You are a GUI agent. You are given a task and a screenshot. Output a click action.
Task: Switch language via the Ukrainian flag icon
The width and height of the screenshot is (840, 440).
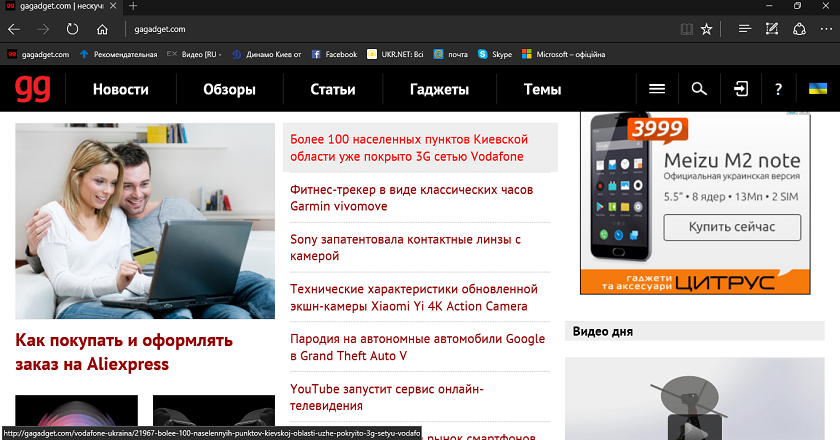click(x=818, y=88)
